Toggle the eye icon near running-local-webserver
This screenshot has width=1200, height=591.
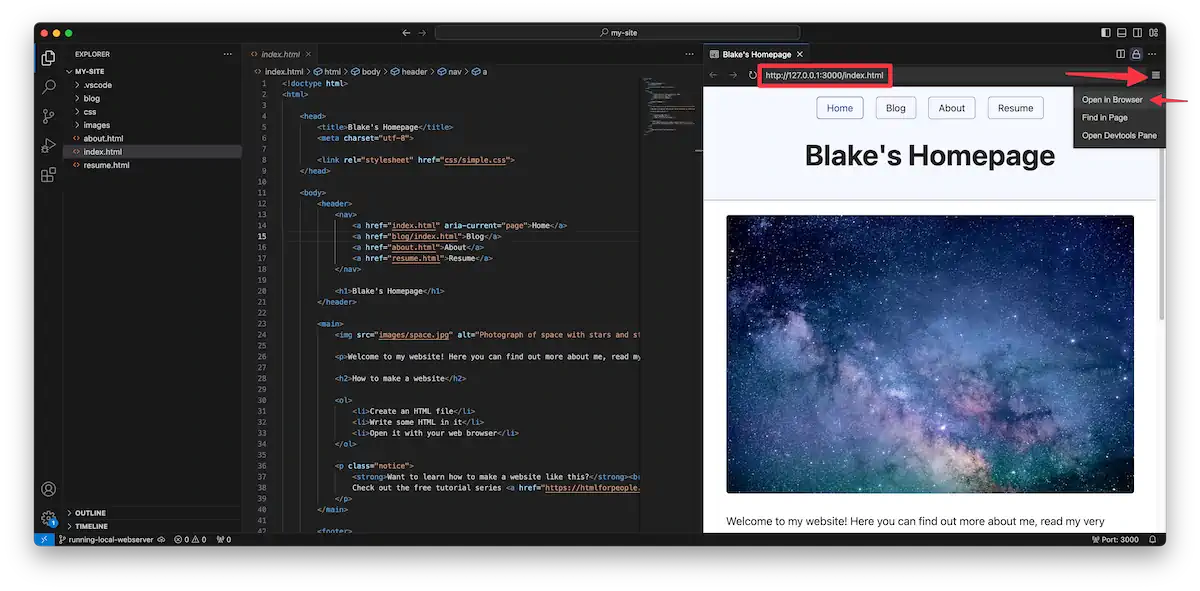tap(161, 538)
